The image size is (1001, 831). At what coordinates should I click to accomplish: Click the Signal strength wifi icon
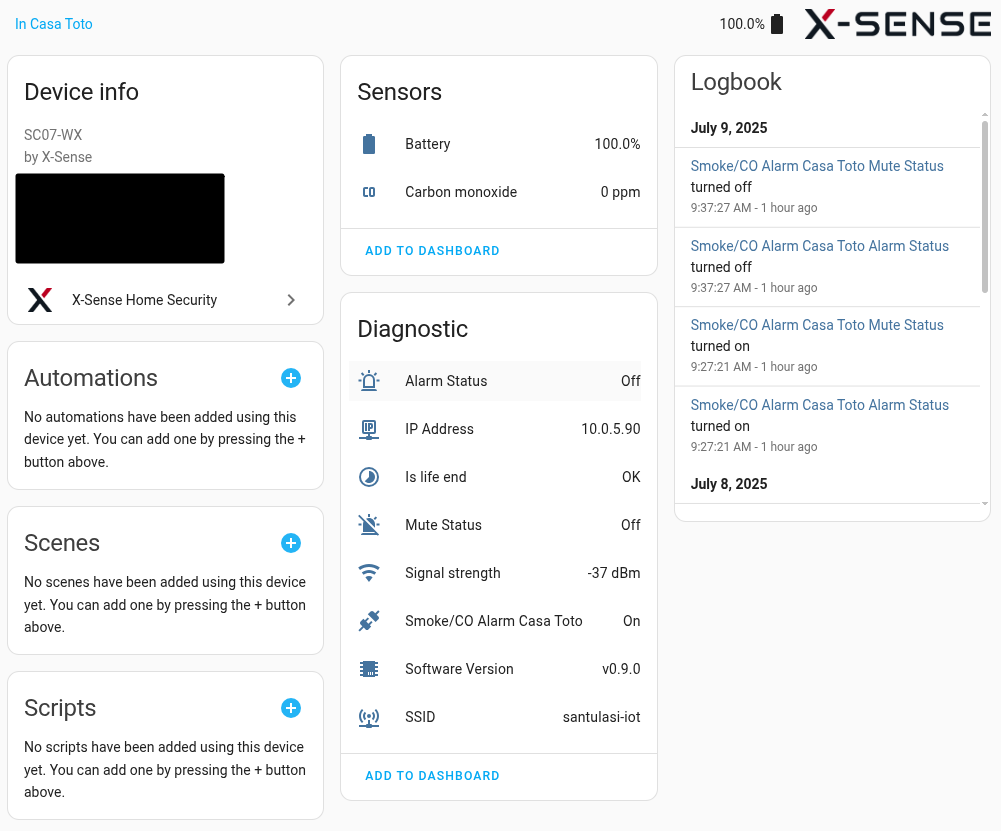pyautogui.click(x=369, y=573)
